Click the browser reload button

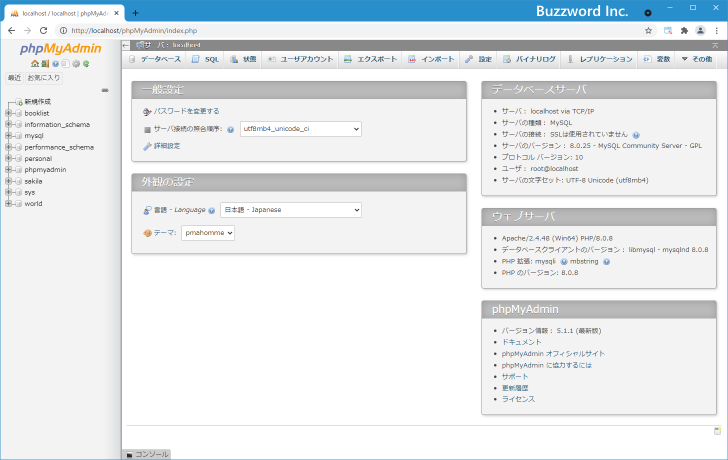[x=44, y=31]
